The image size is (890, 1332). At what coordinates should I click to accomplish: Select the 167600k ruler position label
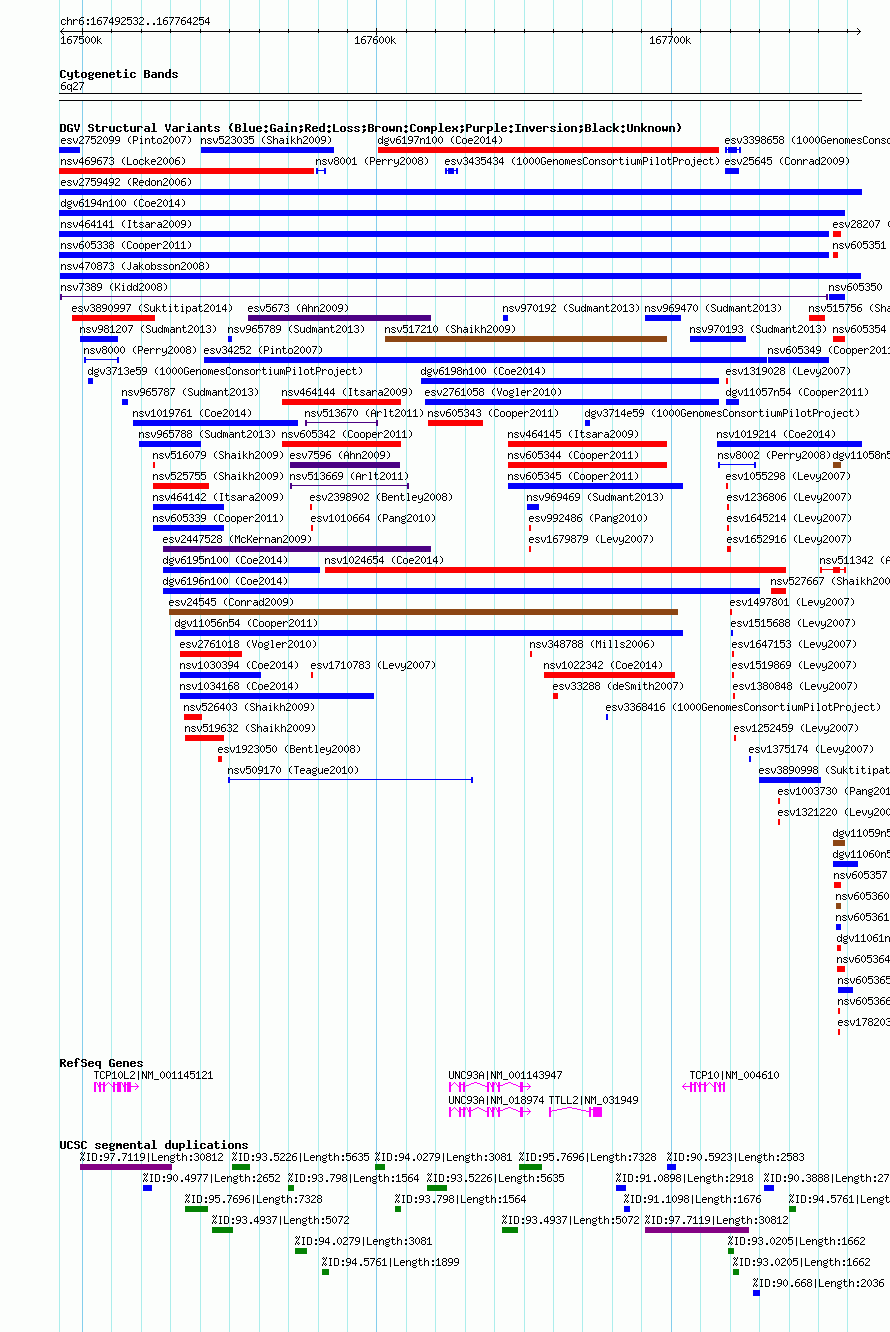tap(375, 40)
